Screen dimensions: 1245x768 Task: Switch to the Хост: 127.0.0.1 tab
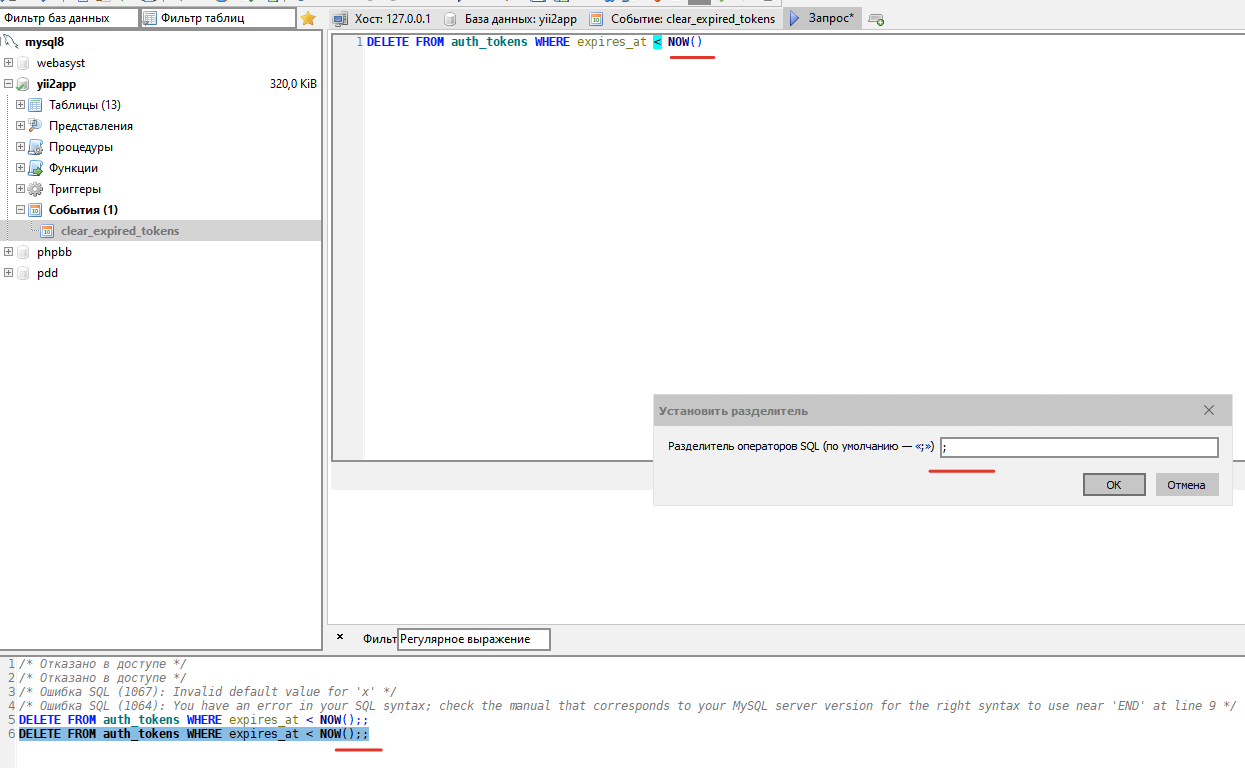click(383, 19)
